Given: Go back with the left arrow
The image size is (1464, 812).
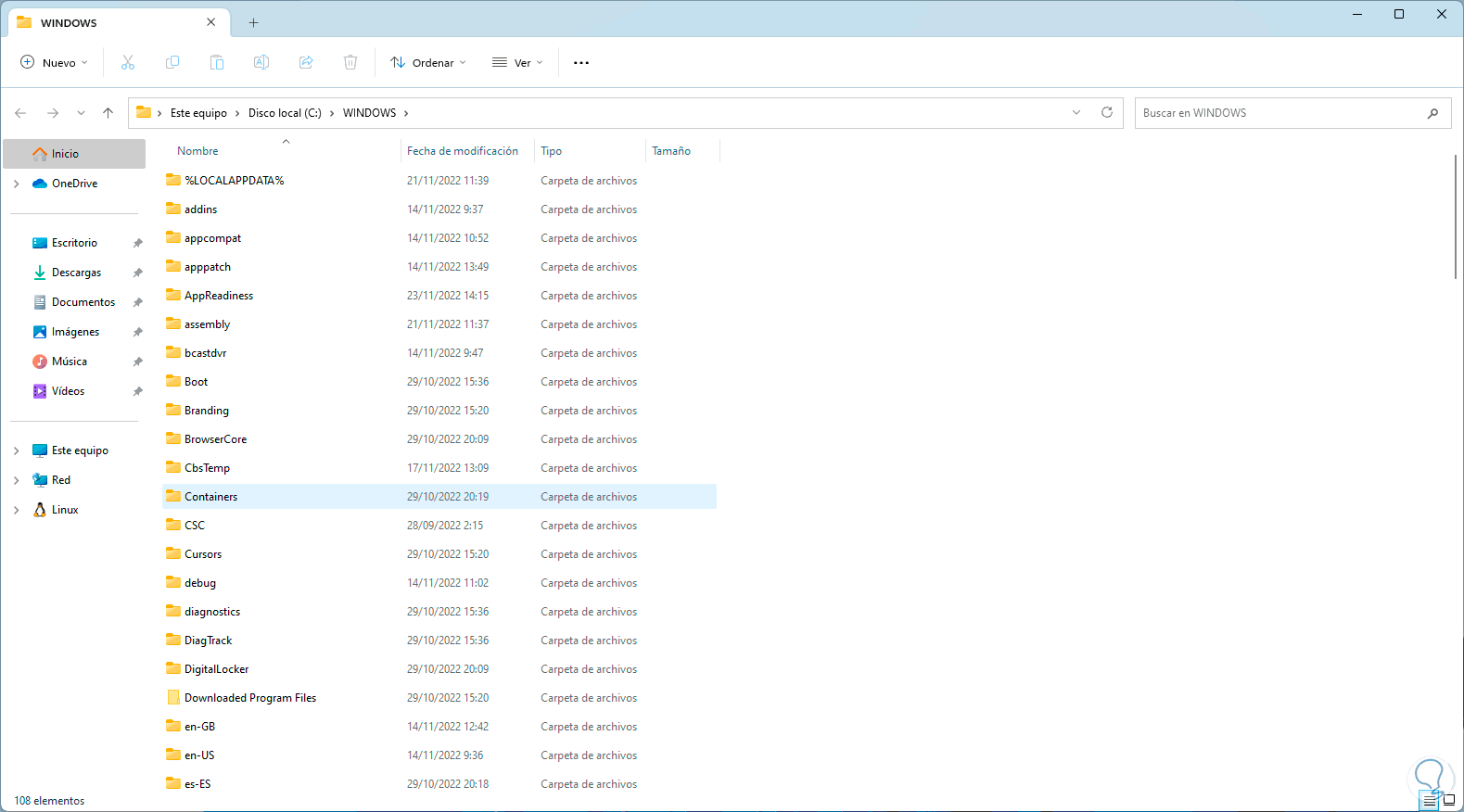Looking at the screenshot, I should pyautogui.click(x=20, y=113).
